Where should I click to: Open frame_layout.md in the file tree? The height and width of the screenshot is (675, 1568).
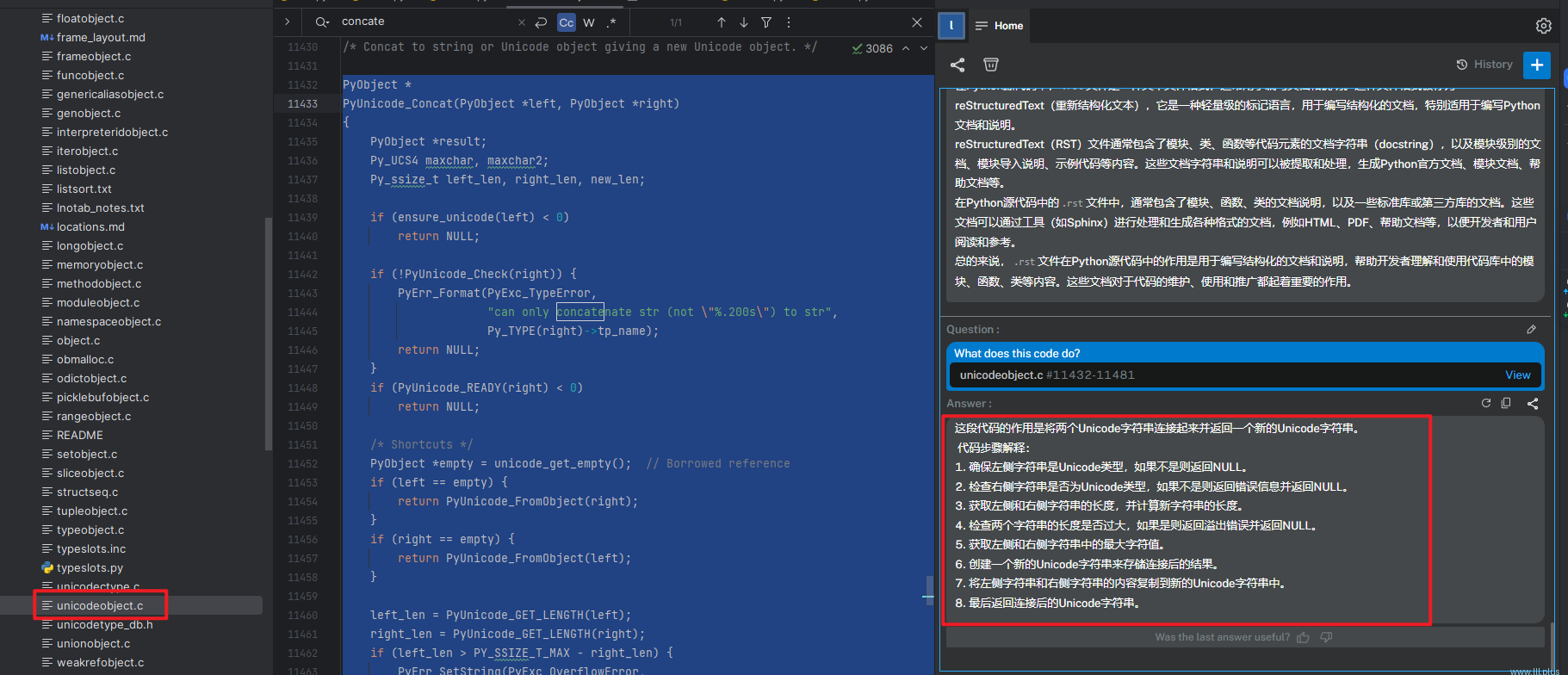click(x=101, y=37)
